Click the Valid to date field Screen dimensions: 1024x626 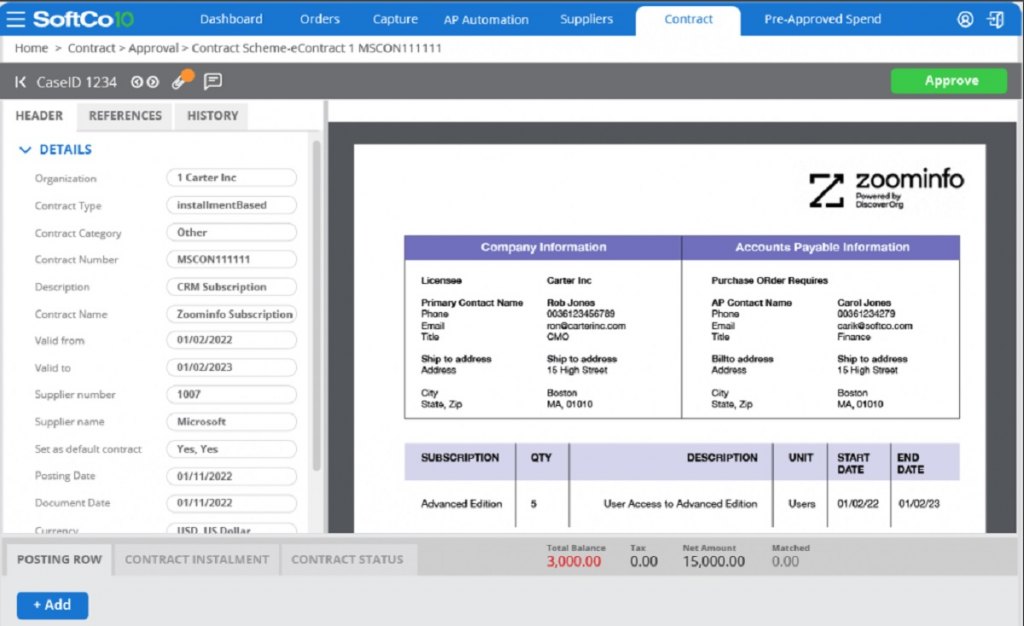231,367
